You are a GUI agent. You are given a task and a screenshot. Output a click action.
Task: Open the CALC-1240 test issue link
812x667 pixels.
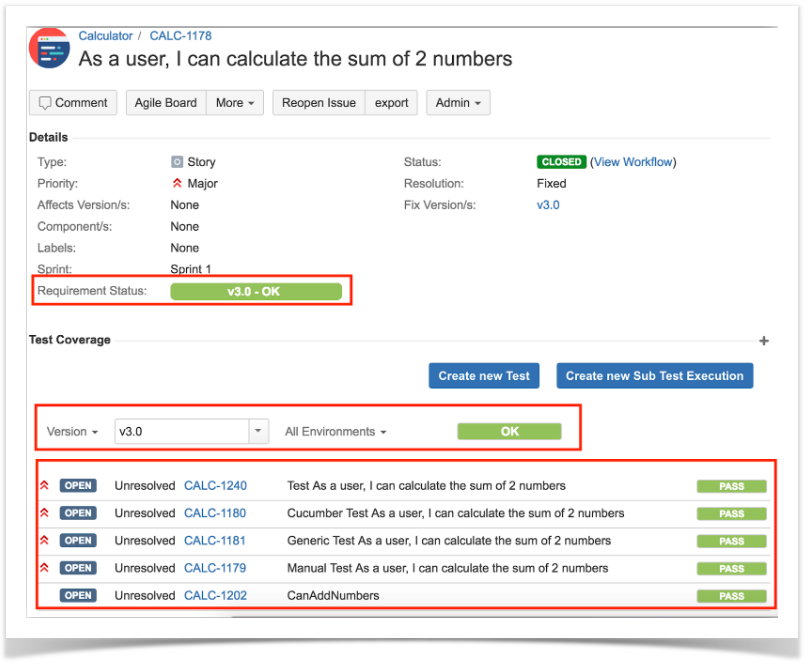click(215, 486)
